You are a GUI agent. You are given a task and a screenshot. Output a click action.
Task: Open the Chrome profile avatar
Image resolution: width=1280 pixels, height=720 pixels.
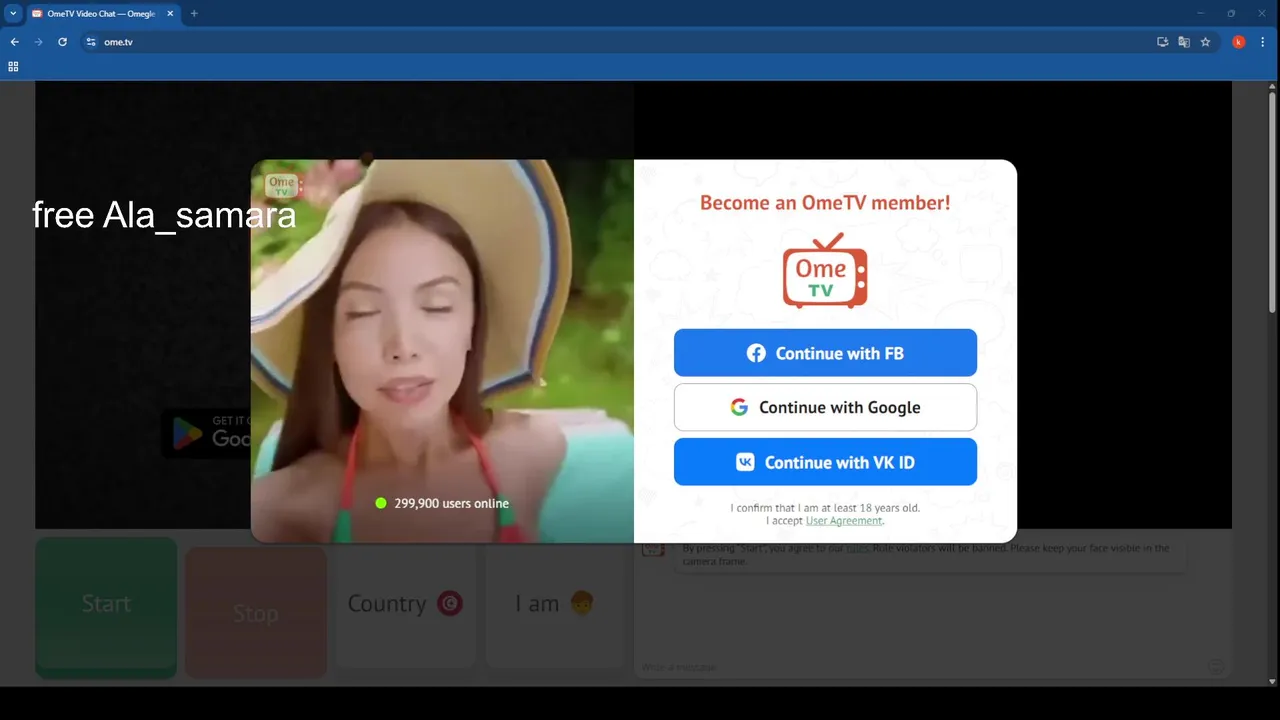[x=1239, y=42]
